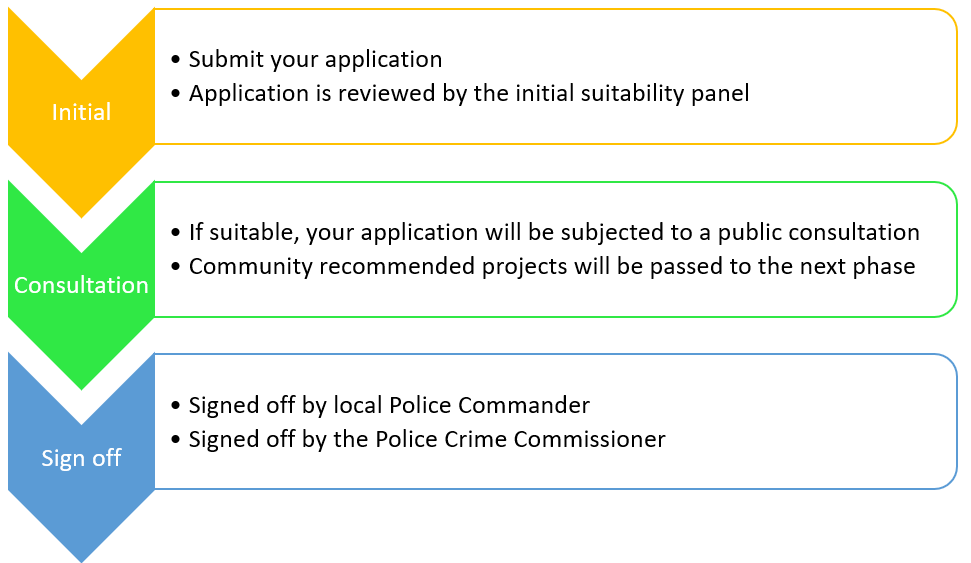Click the bullet before "Application is reviewed"
971x563 pixels.
pyautogui.click(x=176, y=95)
